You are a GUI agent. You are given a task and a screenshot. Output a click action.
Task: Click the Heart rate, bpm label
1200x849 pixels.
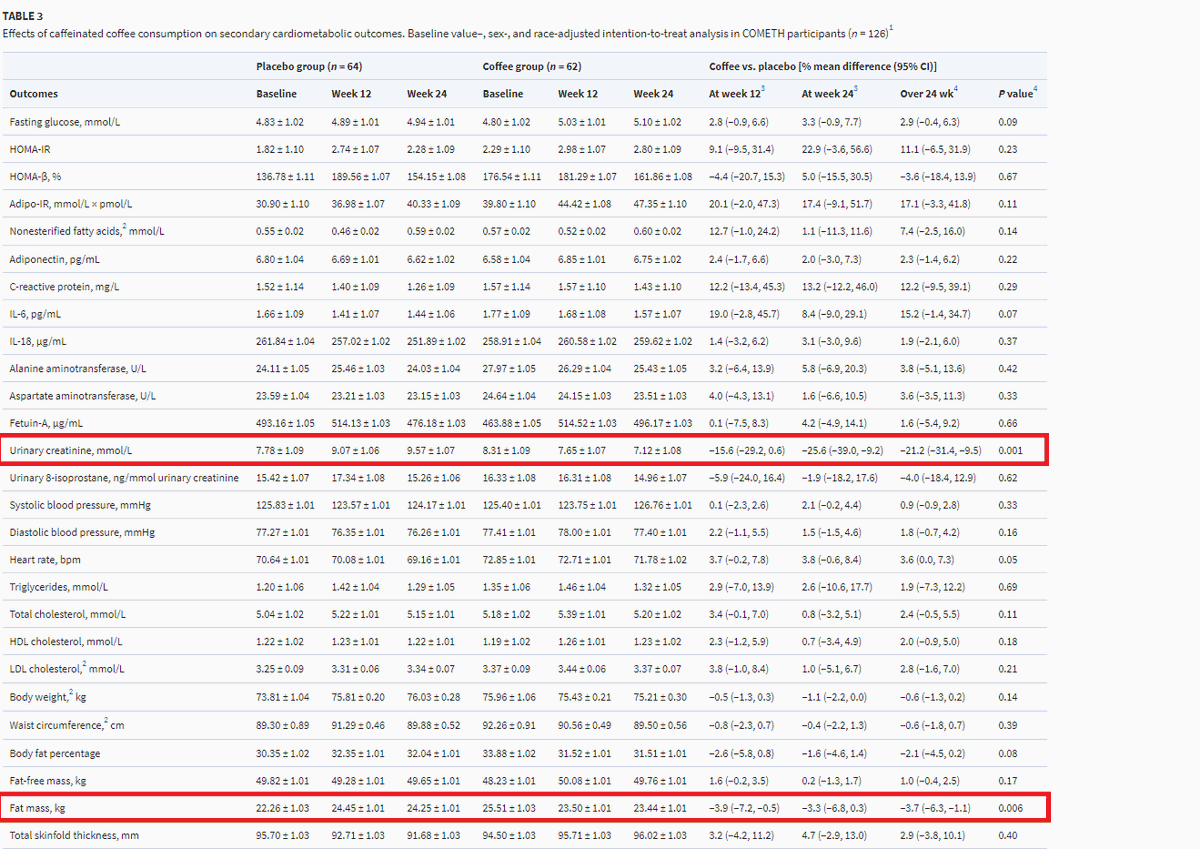click(45, 560)
